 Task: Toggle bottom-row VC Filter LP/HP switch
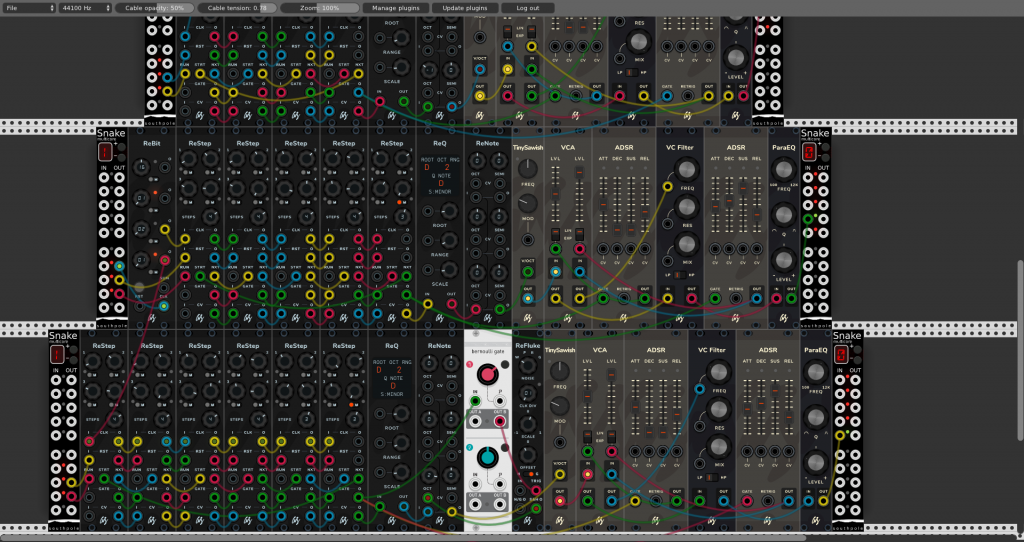tap(712, 477)
